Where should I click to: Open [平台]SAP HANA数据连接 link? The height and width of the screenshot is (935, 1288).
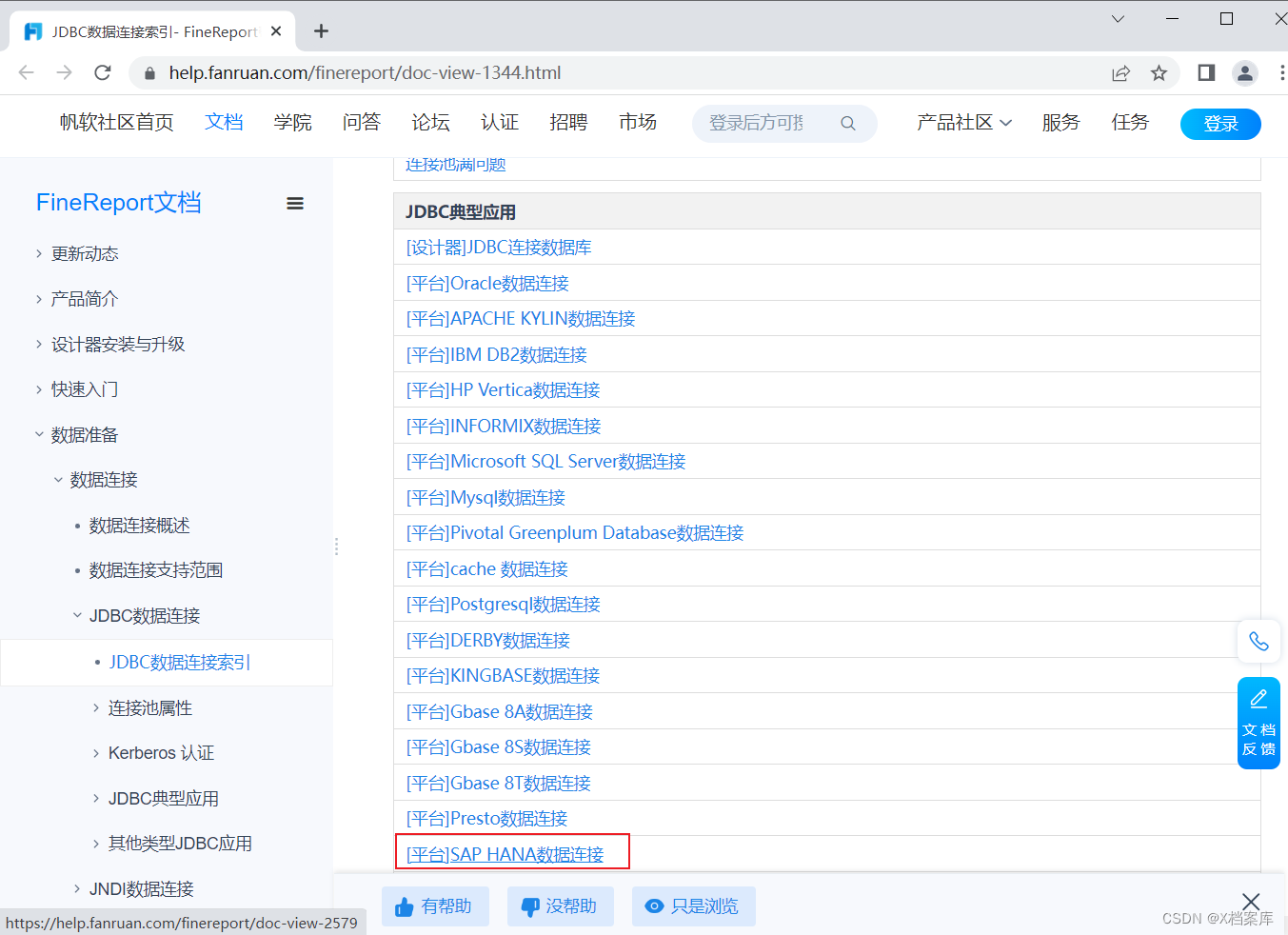click(x=505, y=855)
